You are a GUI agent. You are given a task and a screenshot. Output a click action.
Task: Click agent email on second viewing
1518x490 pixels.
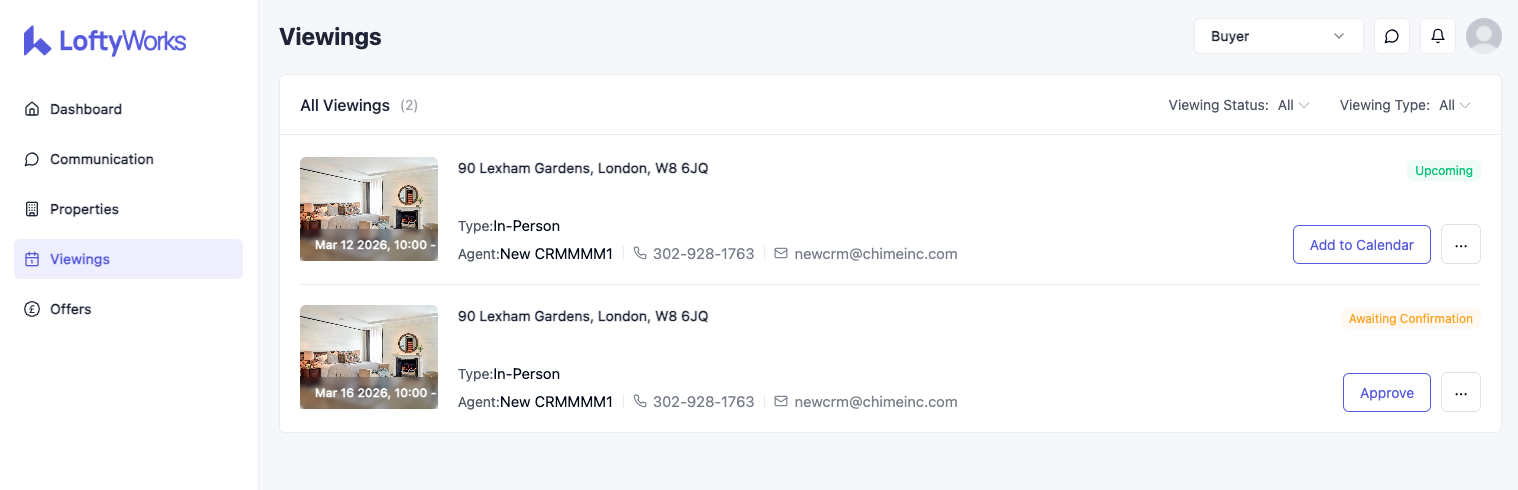click(x=875, y=402)
